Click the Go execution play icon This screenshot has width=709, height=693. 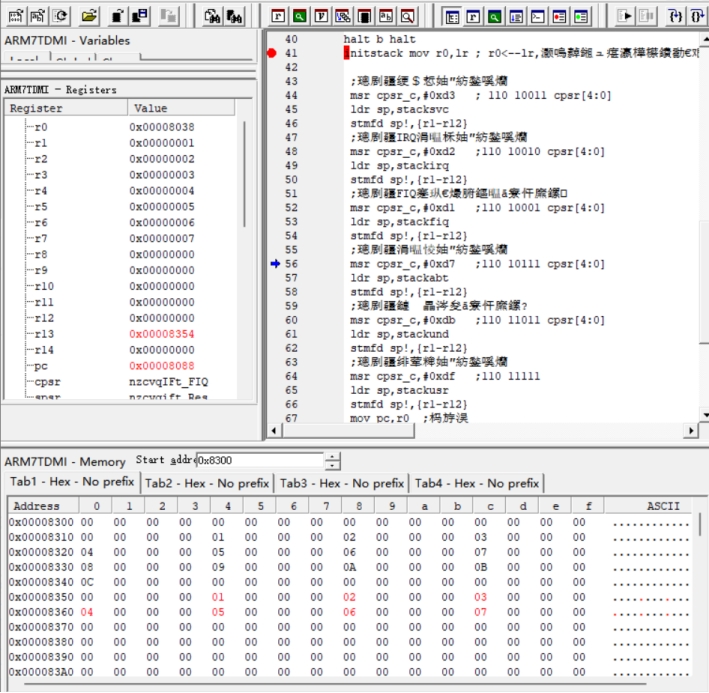pos(624,17)
